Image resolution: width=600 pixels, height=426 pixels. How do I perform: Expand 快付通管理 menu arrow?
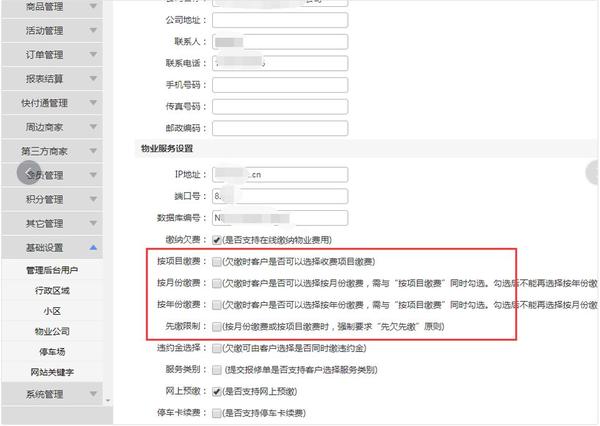coord(93,103)
